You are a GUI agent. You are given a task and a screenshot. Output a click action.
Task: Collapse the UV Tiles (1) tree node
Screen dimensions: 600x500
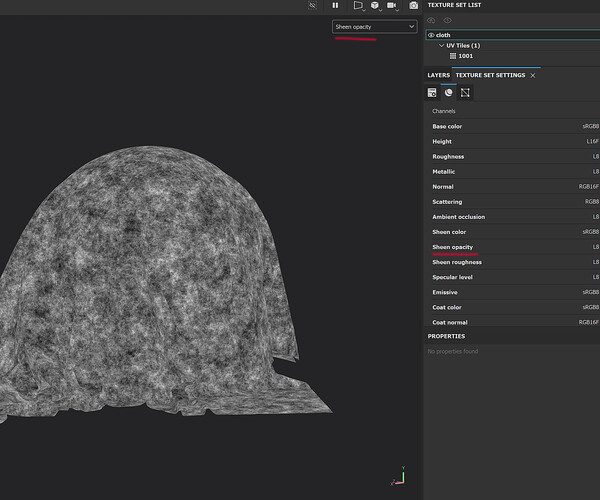(442, 46)
